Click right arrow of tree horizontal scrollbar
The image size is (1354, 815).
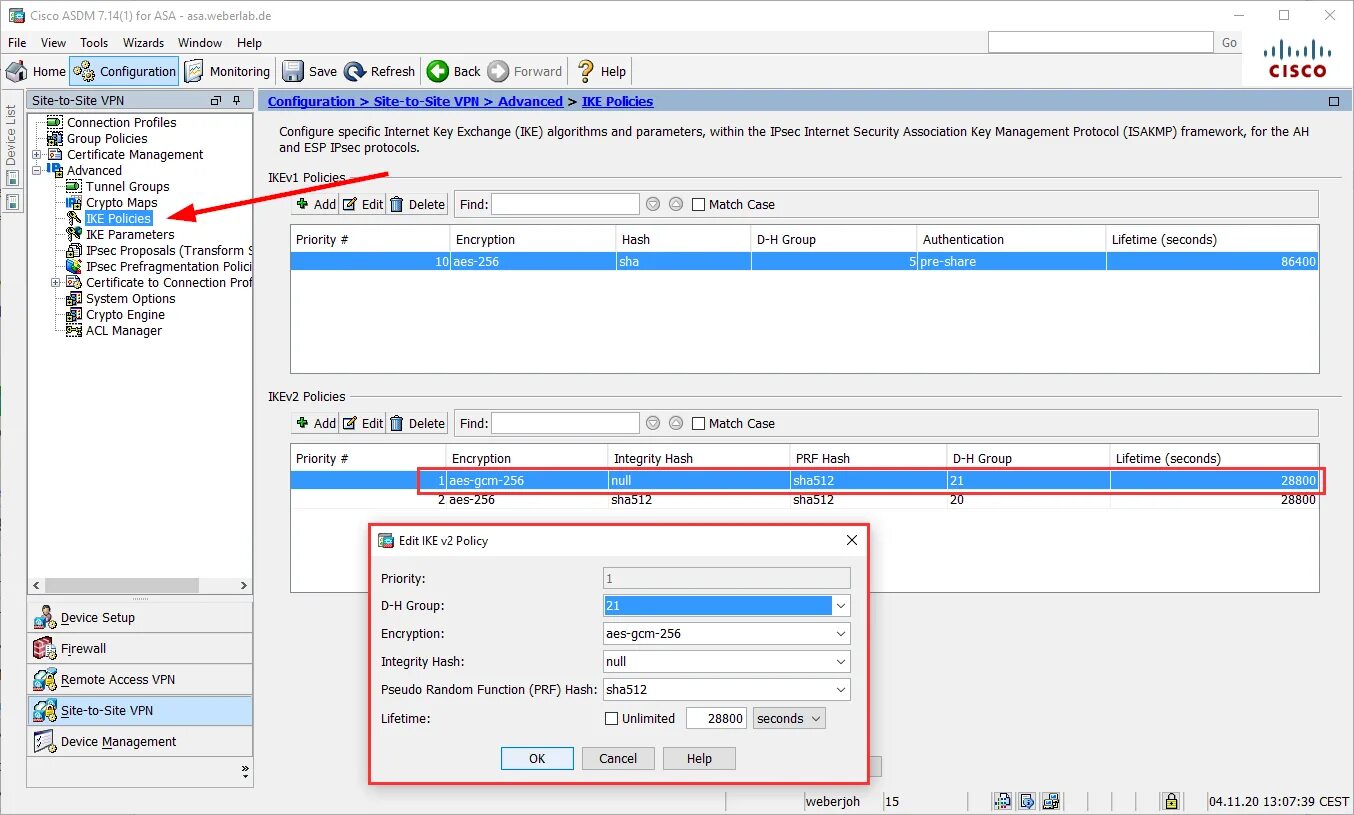pyautogui.click(x=243, y=585)
